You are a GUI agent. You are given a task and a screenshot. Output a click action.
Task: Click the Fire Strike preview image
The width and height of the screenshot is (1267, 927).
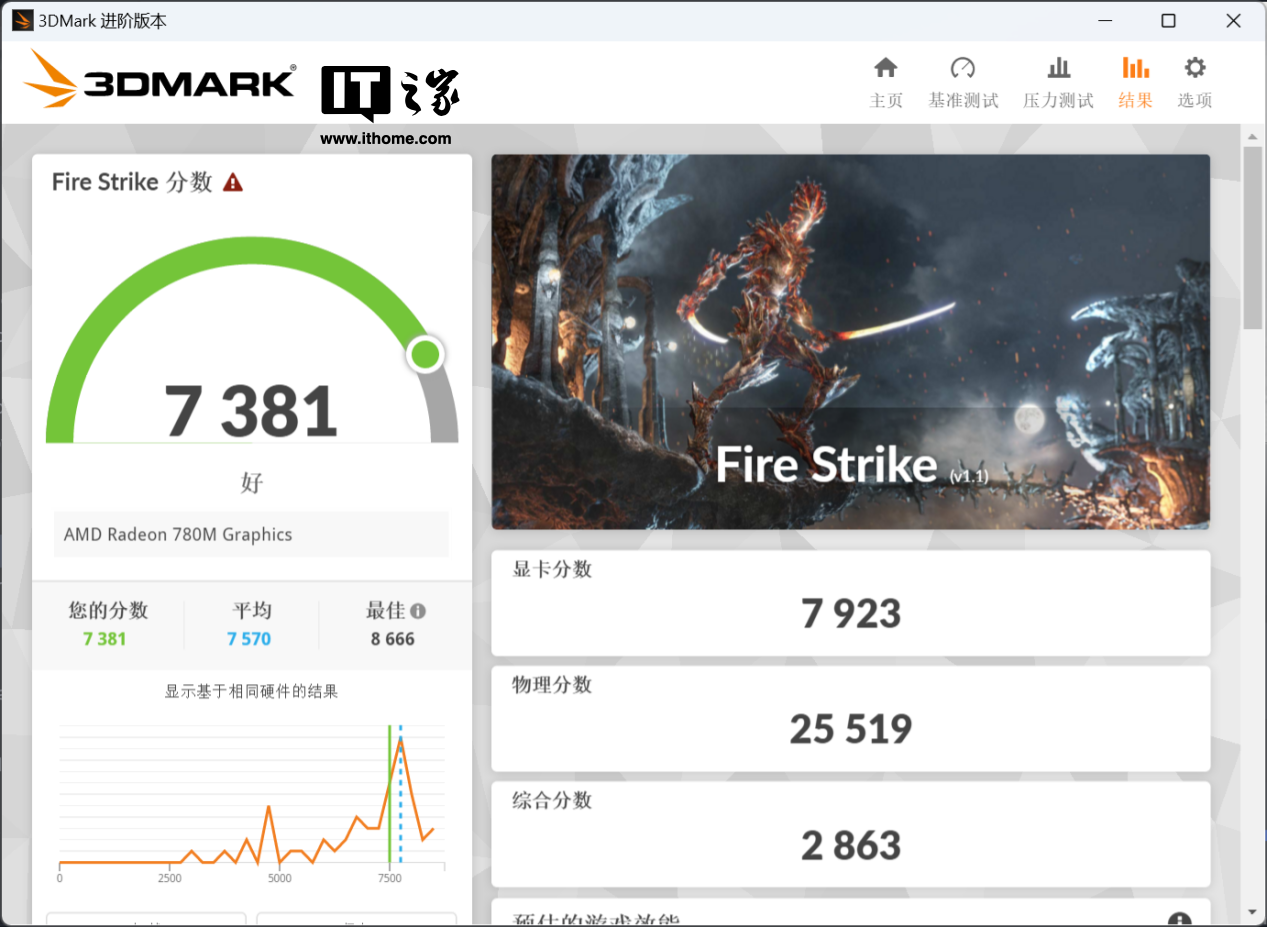tap(850, 341)
